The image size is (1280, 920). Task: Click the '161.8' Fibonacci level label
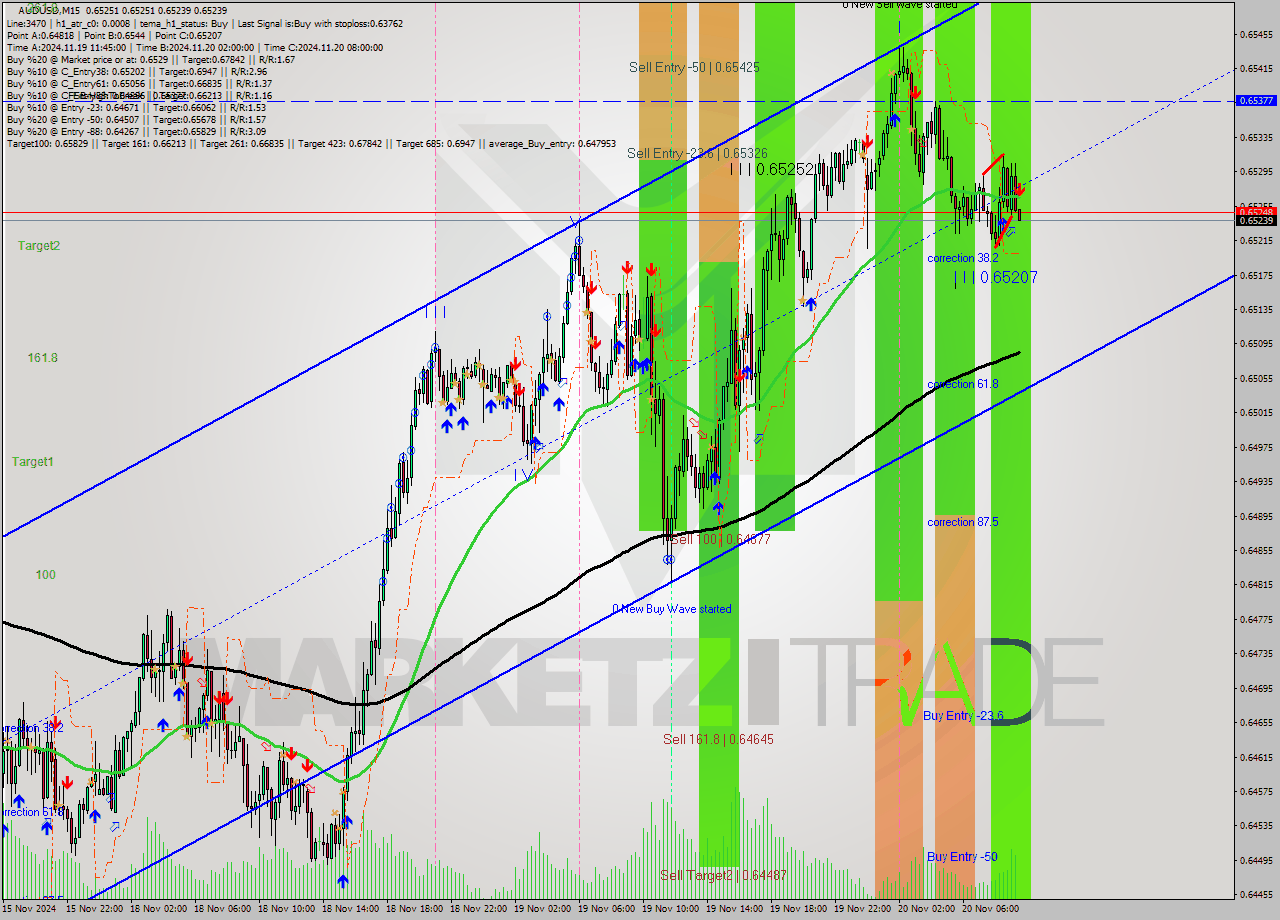[x=42, y=357]
